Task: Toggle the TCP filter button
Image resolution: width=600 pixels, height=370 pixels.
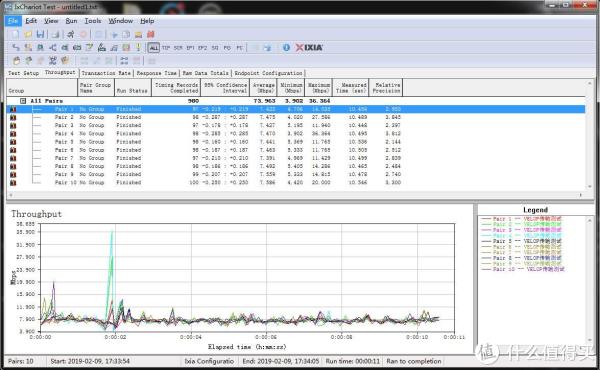Action: [166, 48]
